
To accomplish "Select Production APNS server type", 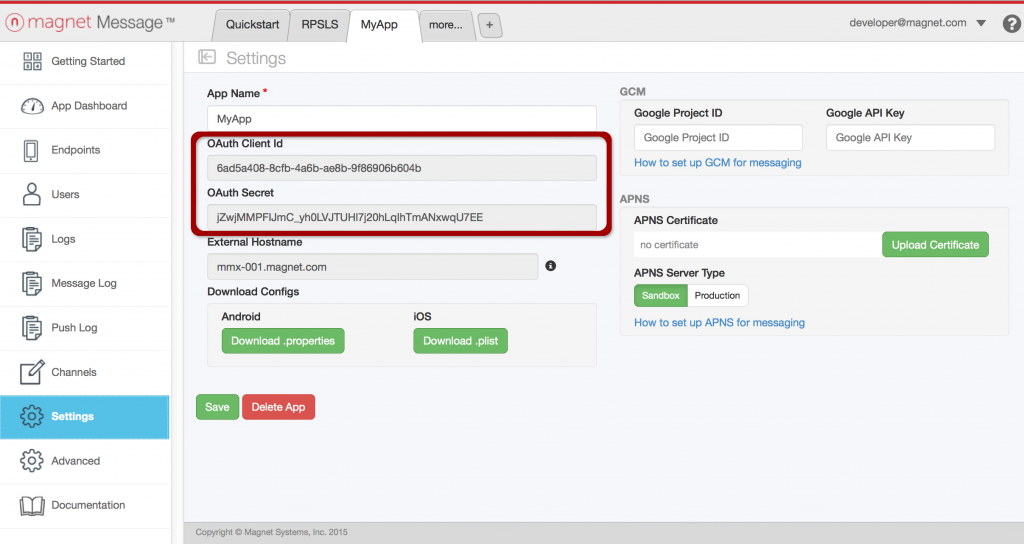I will [717, 295].
